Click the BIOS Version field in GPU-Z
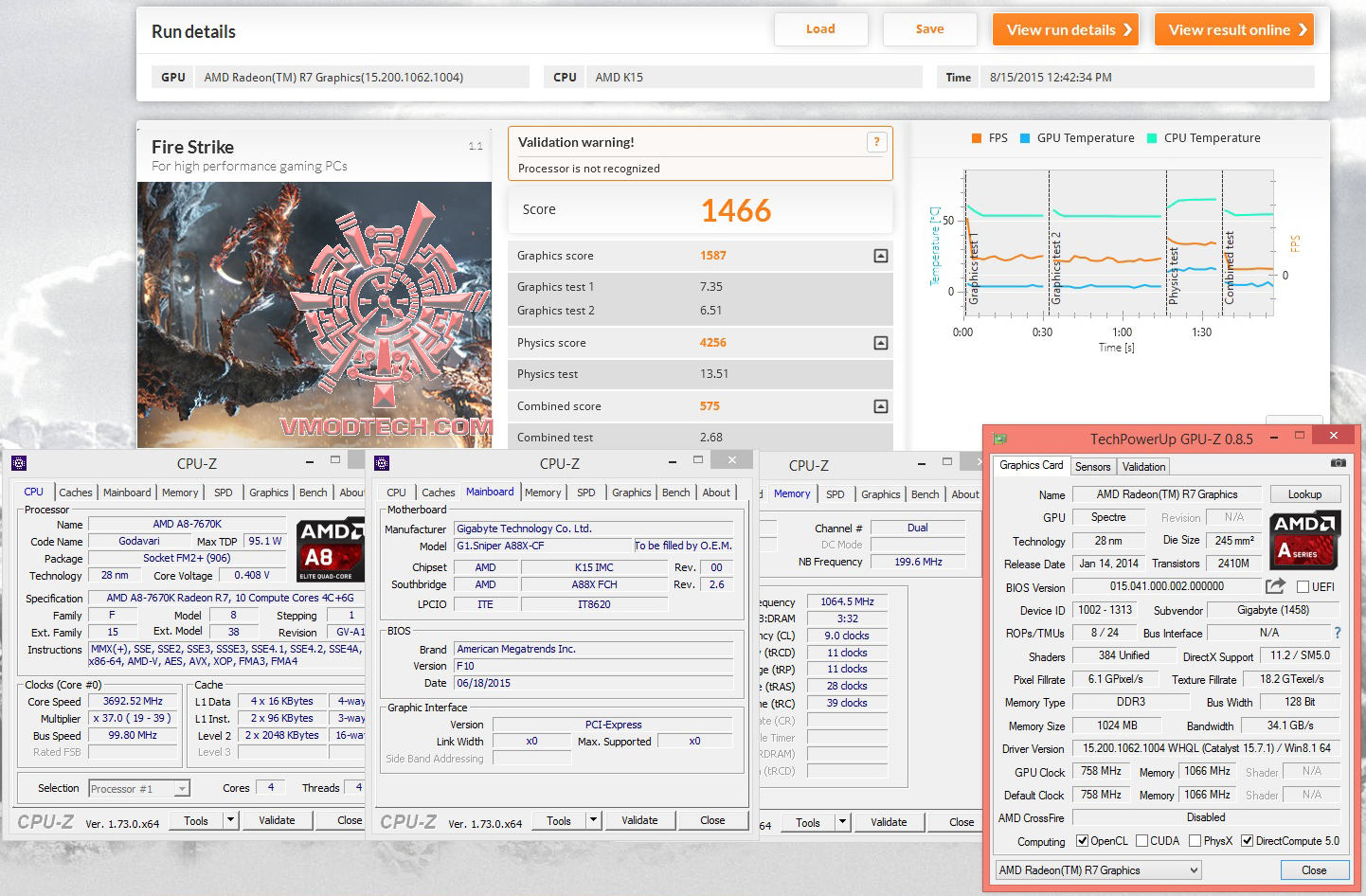This screenshot has height=896, width=1366. coord(1167,587)
